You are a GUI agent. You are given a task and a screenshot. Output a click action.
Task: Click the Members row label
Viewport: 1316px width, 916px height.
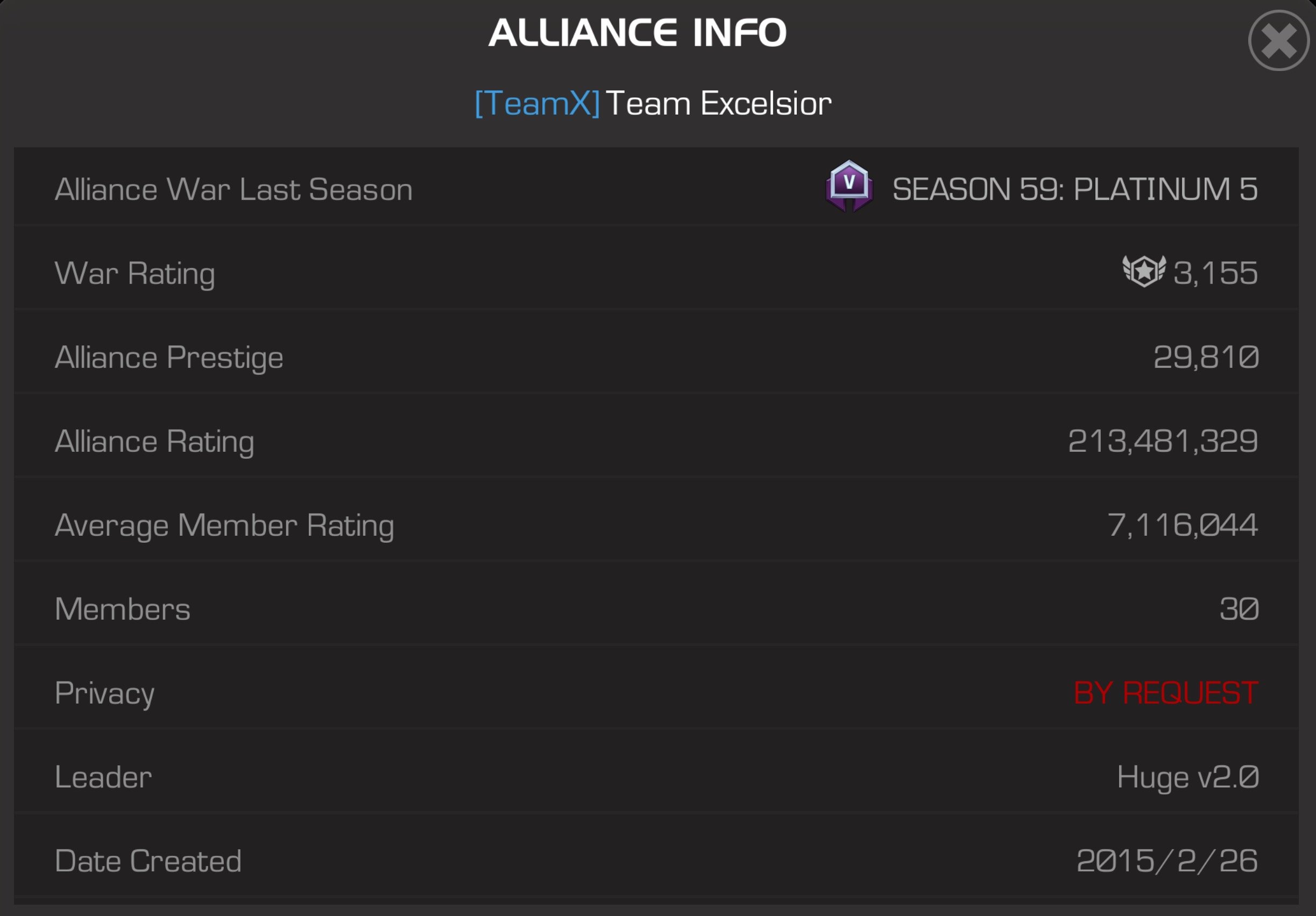click(122, 609)
